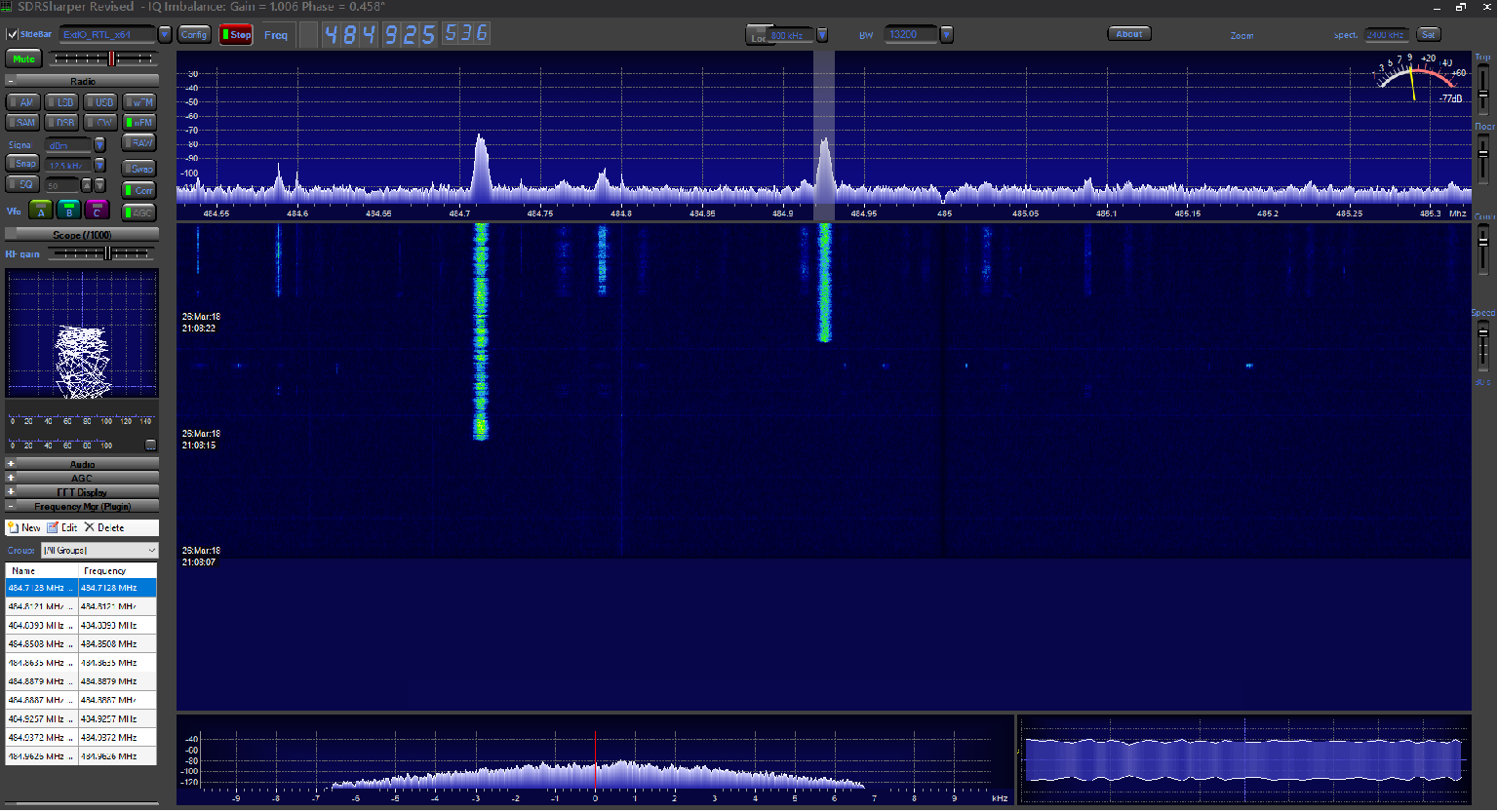Click the About button
This screenshot has width=1498, height=812.
click(1128, 34)
